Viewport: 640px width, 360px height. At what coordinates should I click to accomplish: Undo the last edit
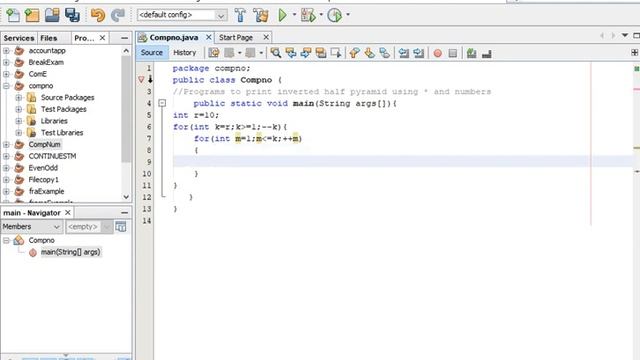(98, 15)
